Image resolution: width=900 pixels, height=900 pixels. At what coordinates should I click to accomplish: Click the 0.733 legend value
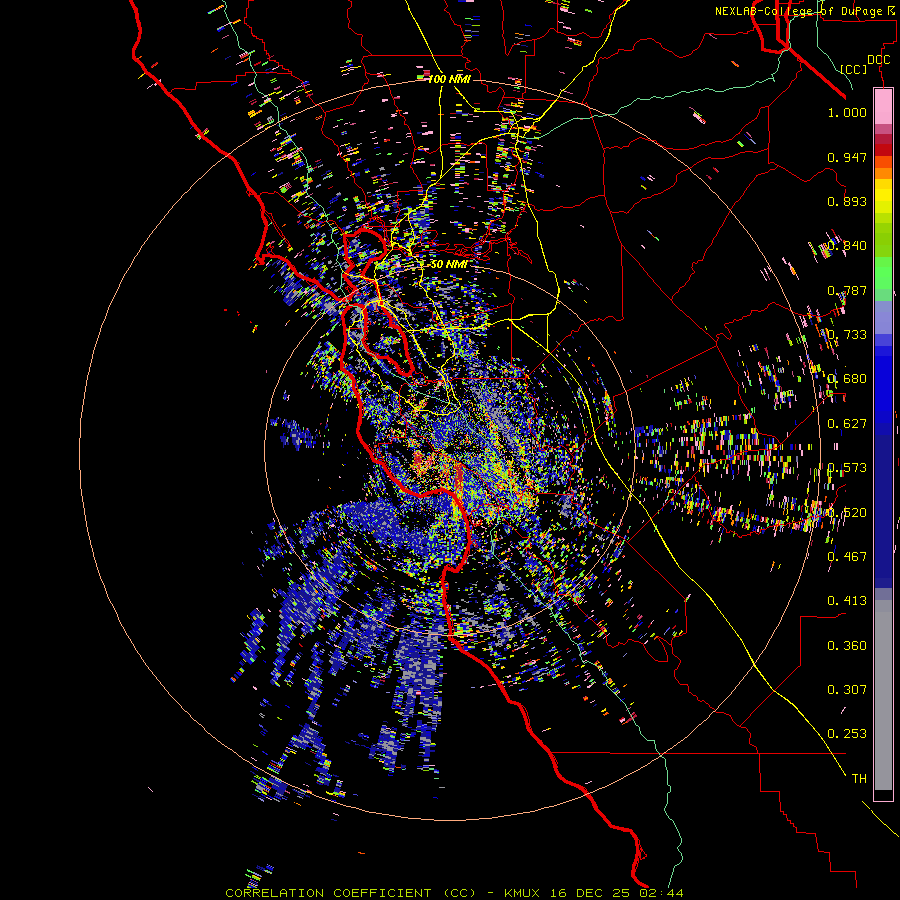(x=847, y=335)
